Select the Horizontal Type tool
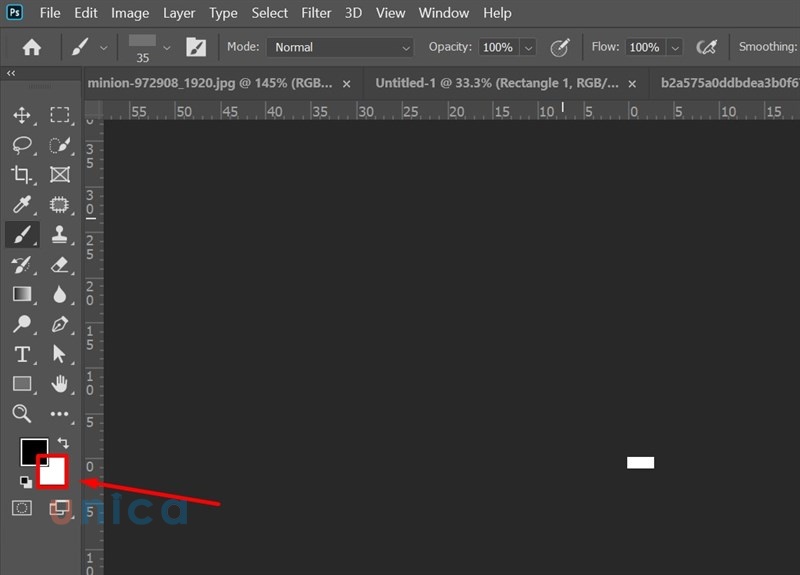The width and height of the screenshot is (800, 575). (x=22, y=354)
